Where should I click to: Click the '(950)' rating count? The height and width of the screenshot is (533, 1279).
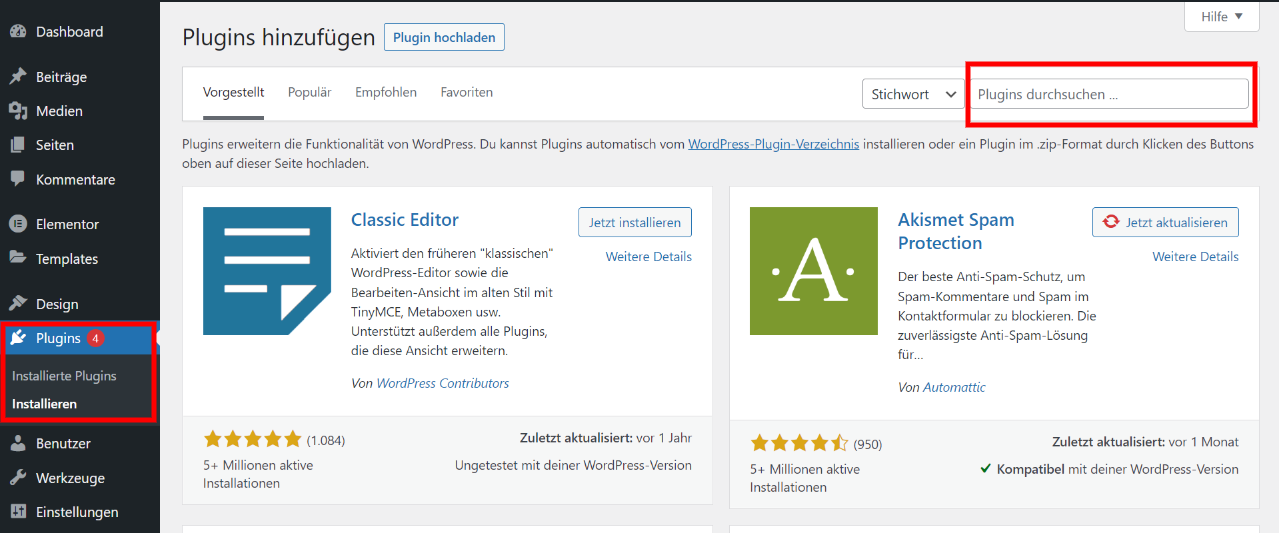pos(867,444)
